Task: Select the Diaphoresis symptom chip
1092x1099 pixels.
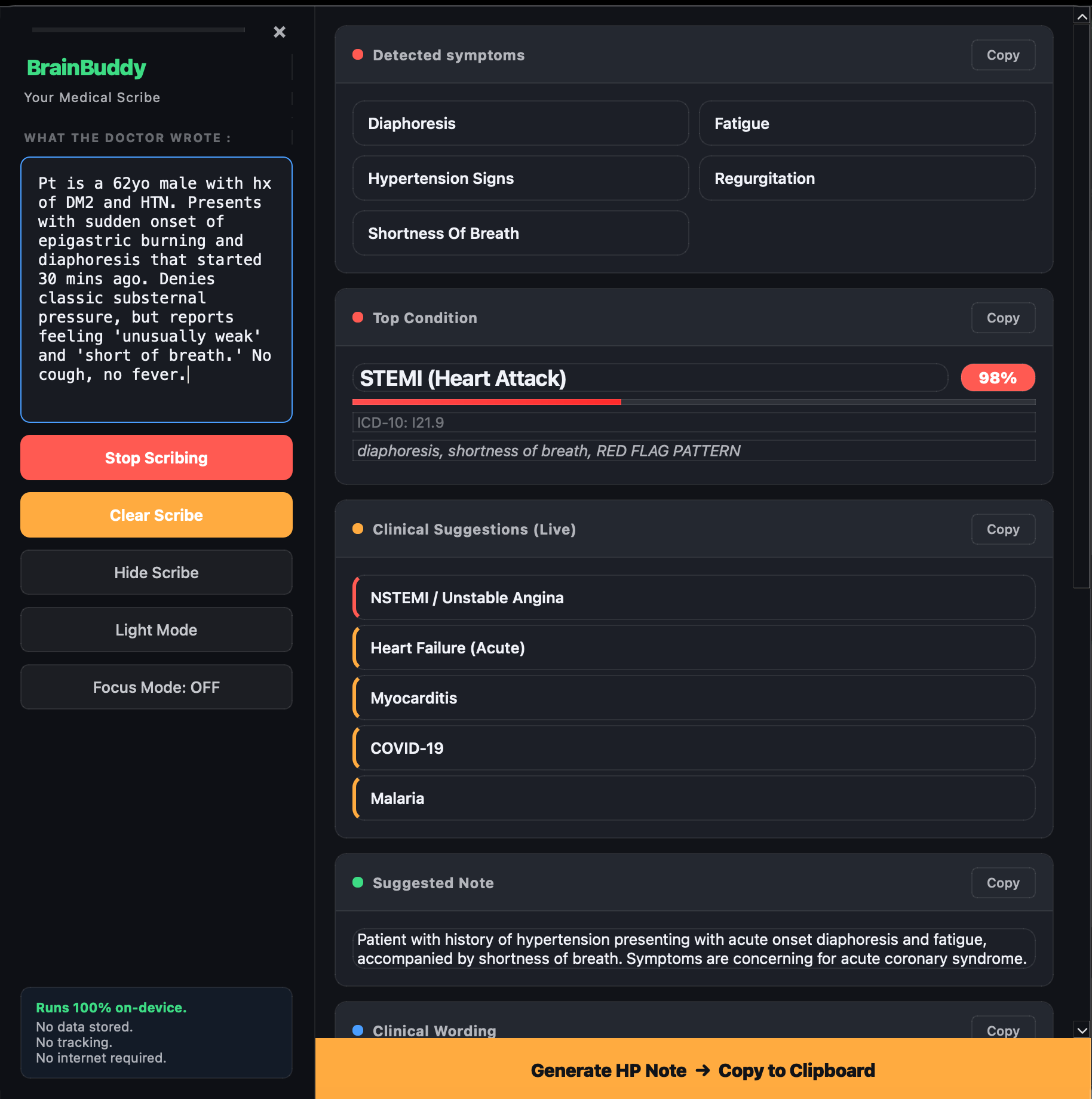Action: tap(521, 123)
